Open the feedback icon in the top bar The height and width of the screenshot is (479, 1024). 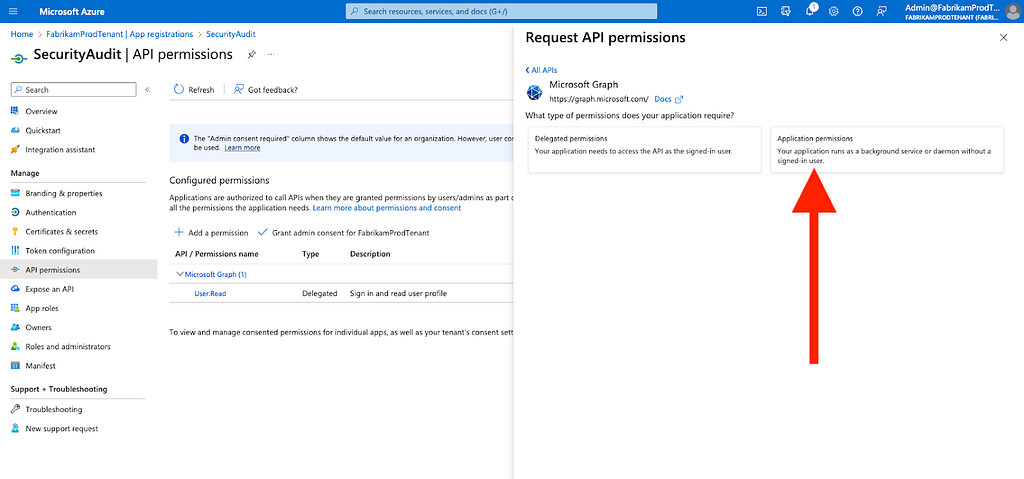point(882,11)
